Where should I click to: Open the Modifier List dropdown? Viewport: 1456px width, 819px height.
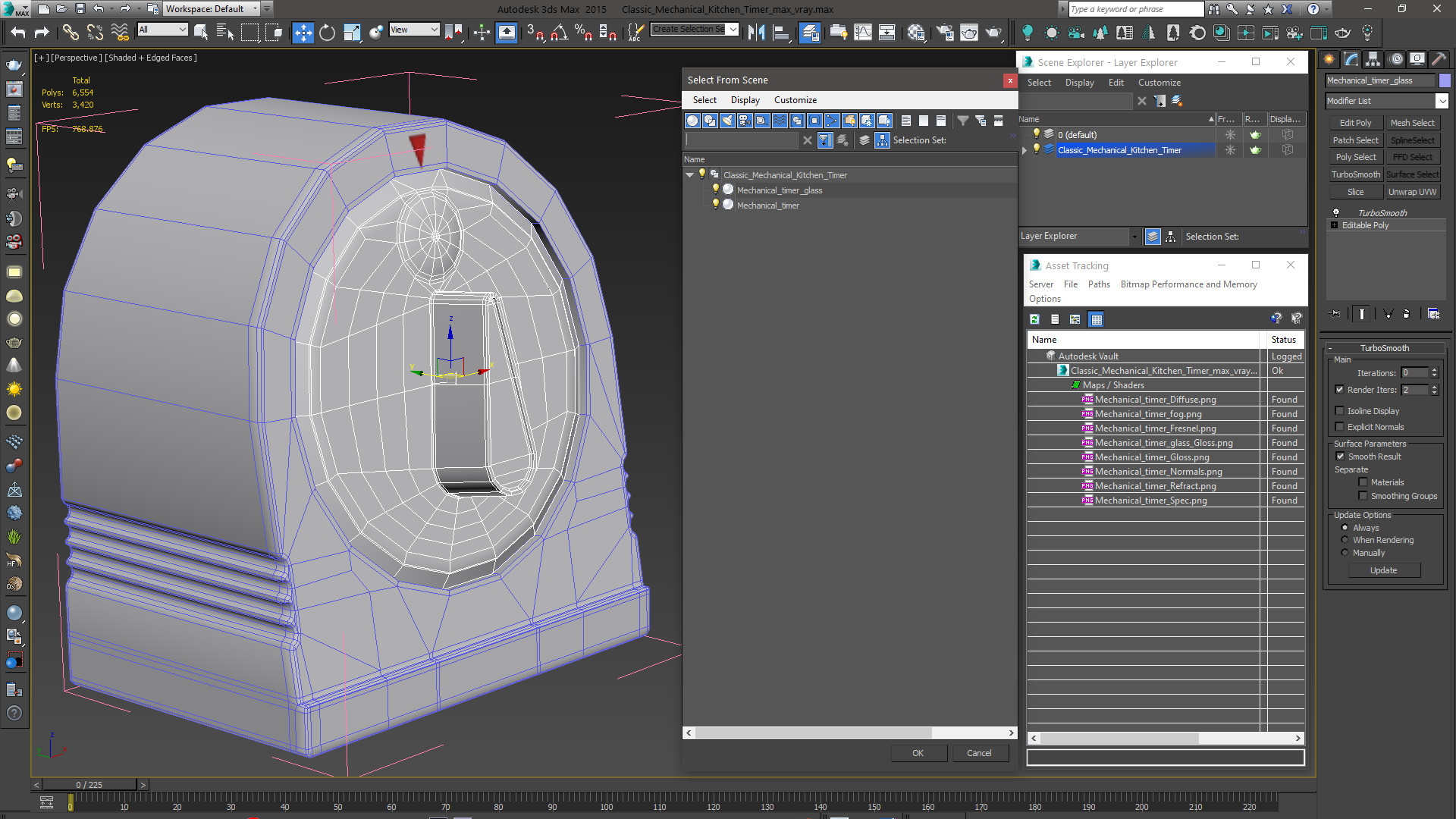(x=1442, y=101)
